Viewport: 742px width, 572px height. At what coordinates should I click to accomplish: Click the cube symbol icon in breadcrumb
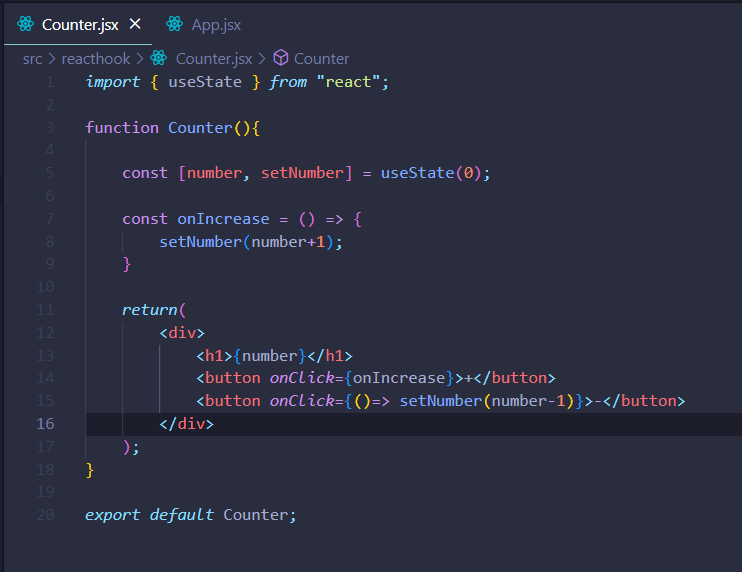pos(281,58)
